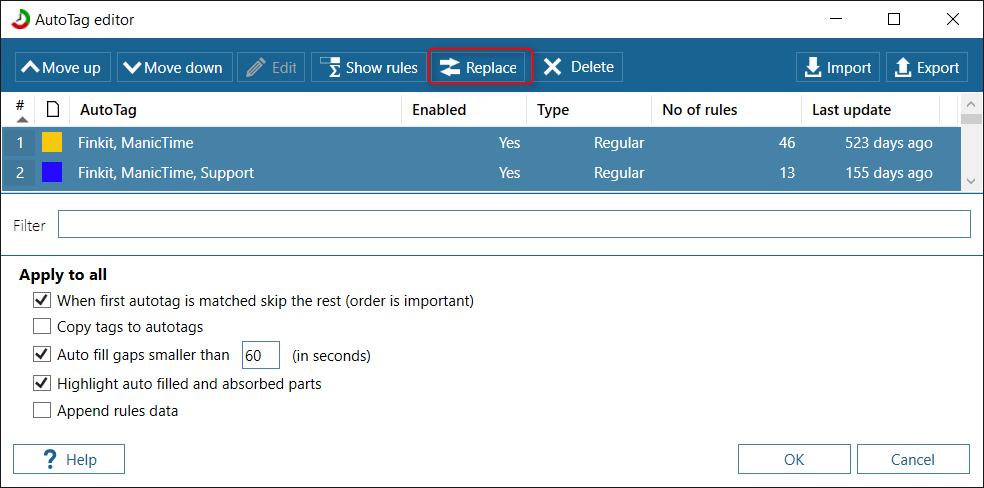Sort by the # column header
Viewport: 984px width, 488px height.
point(20,110)
